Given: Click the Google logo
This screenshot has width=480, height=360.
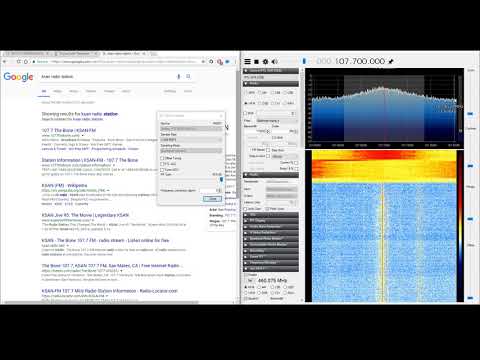Looking at the screenshot, I should (18, 77).
